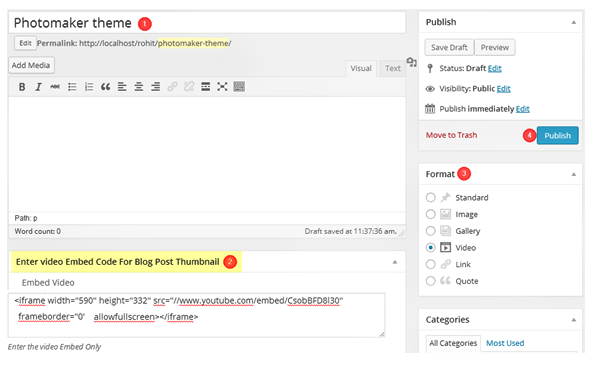Open distraction-free fullscreen mode
Screen dimensions: 595x368
click(x=222, y=87)
